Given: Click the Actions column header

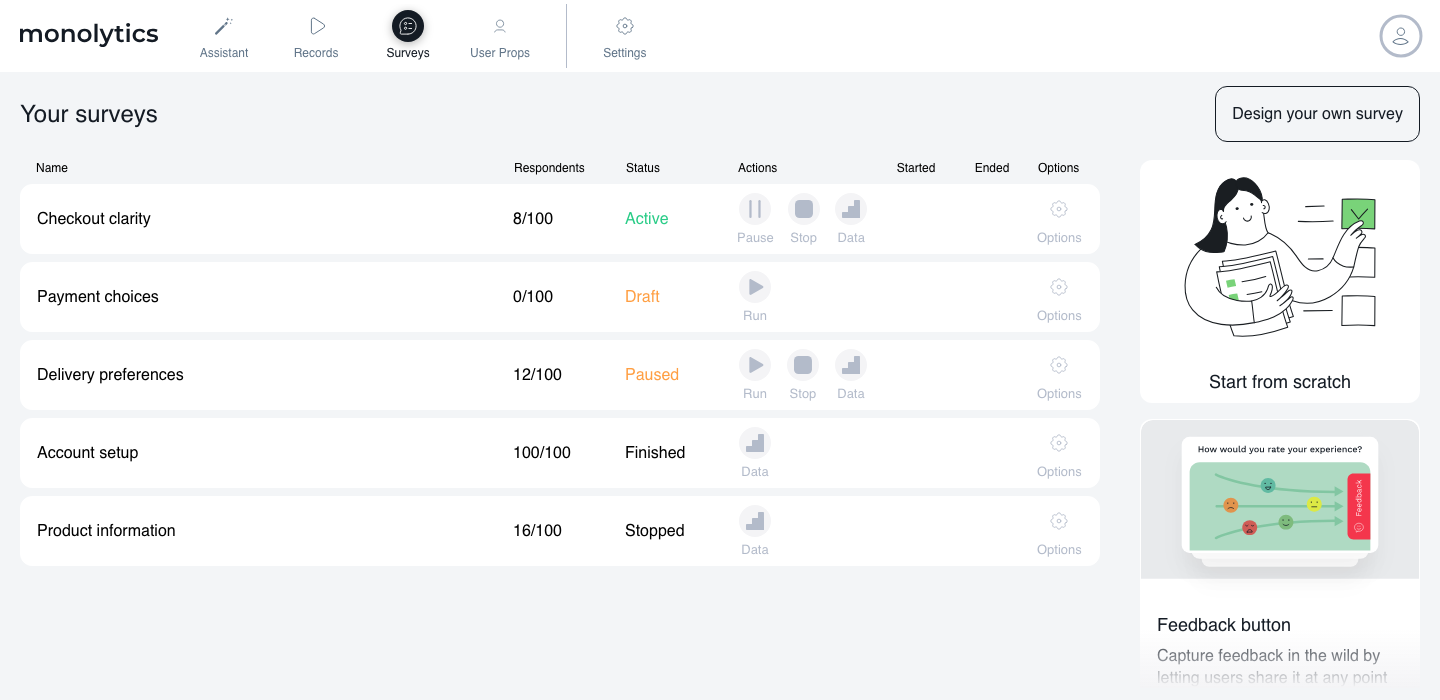Looking at the screenshot, I should click(x=757, y=168).
